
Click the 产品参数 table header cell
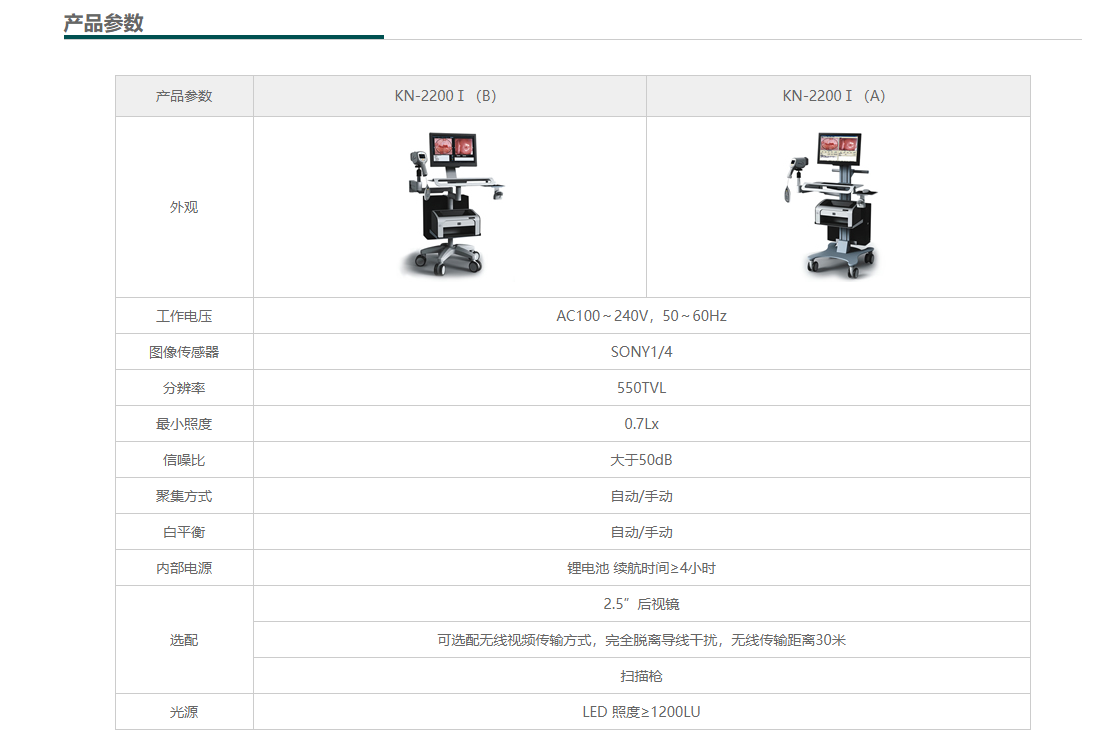(184, 96)
